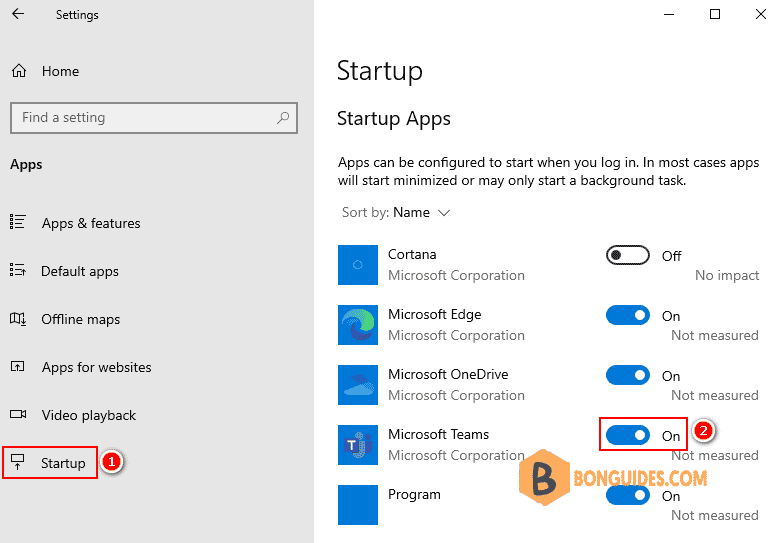
Task: Click the Microsoft Teams app icon
Action: tap(358, 445)
